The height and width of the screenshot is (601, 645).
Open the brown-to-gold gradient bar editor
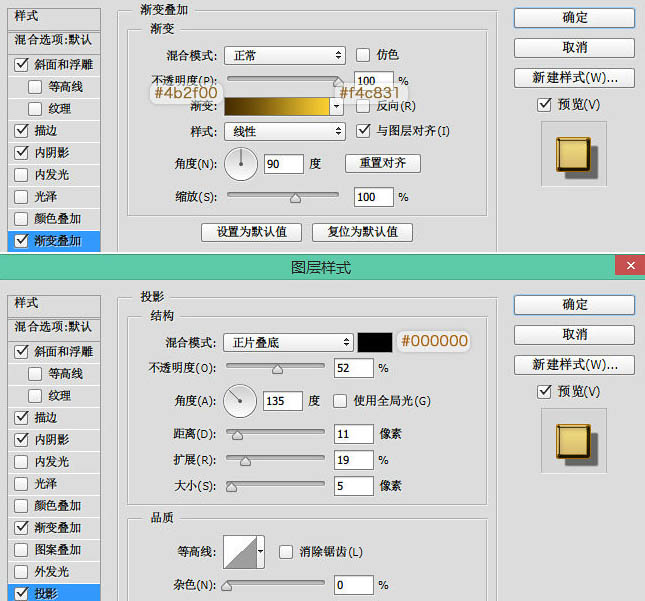pyautogui.click(x=277, y=107)
